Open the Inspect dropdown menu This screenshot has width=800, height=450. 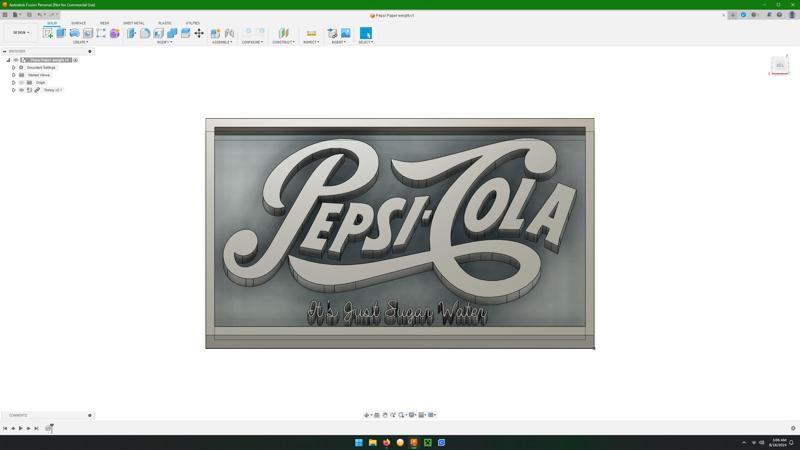click(x=311, y=42)
